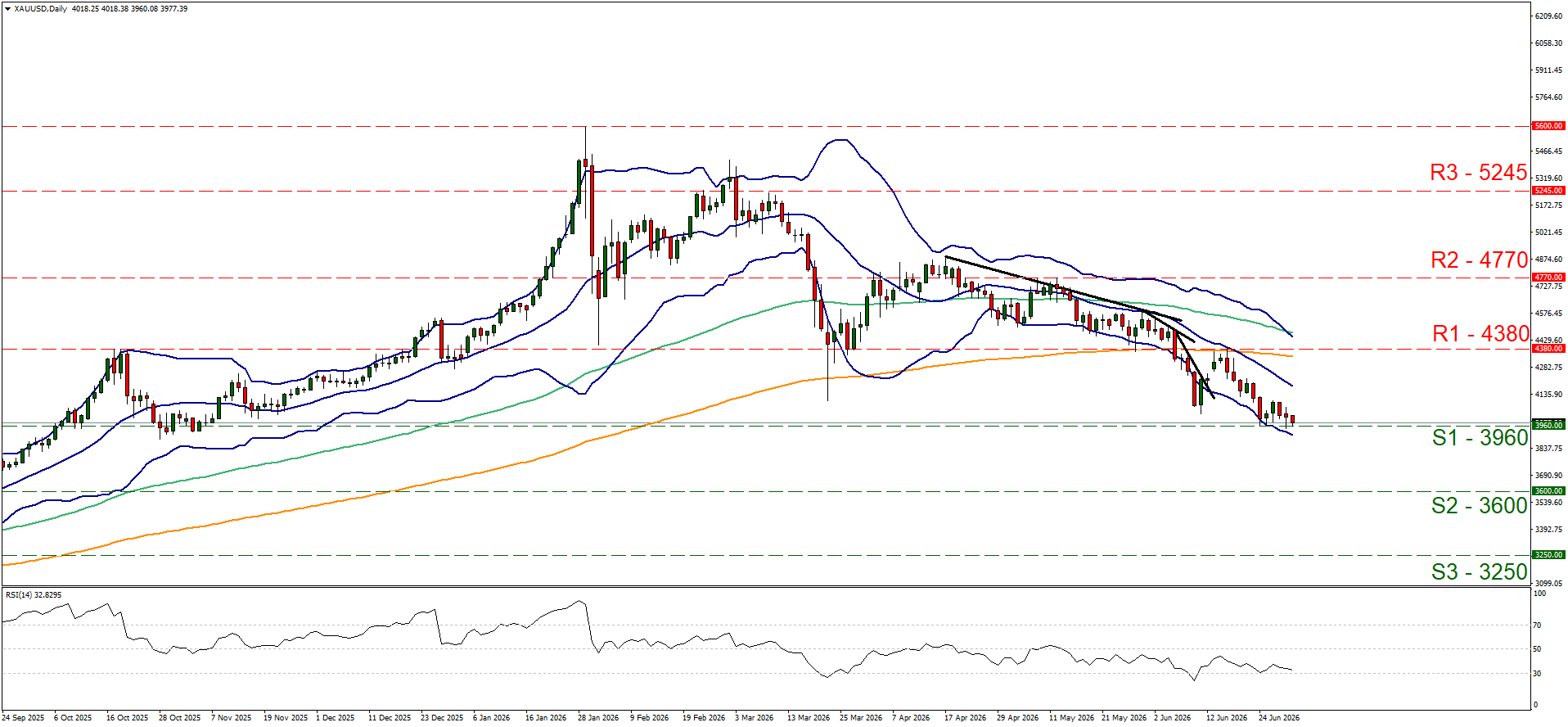Screen dimensions: 1568x727
Task: Click the 11 May 2026 date label
Action: pyautogui.click(x=1071, y=718)
